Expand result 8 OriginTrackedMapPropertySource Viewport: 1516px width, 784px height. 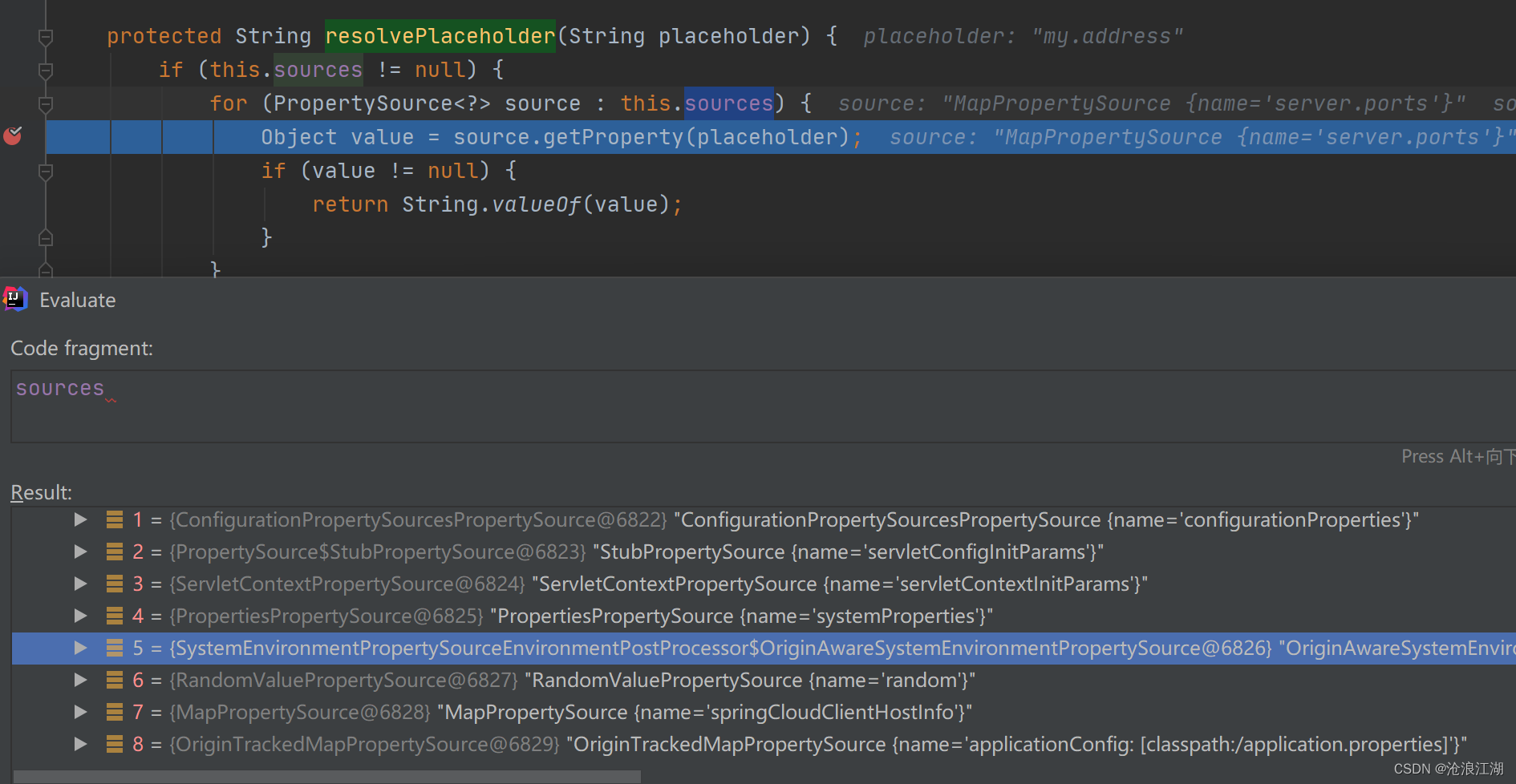coord(79,744)
